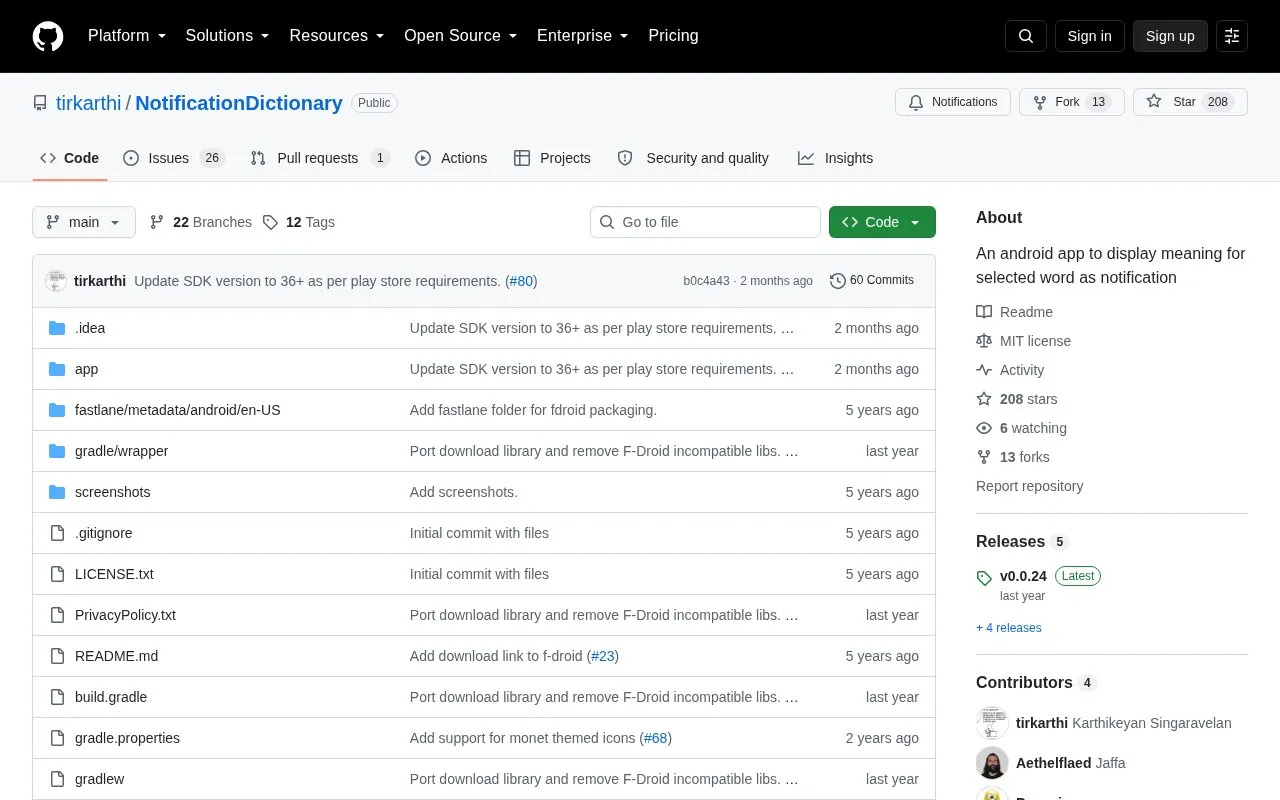The image size is (1280, 800).
Task: Expand the Open Source menu
Action: tap(461, 36)
